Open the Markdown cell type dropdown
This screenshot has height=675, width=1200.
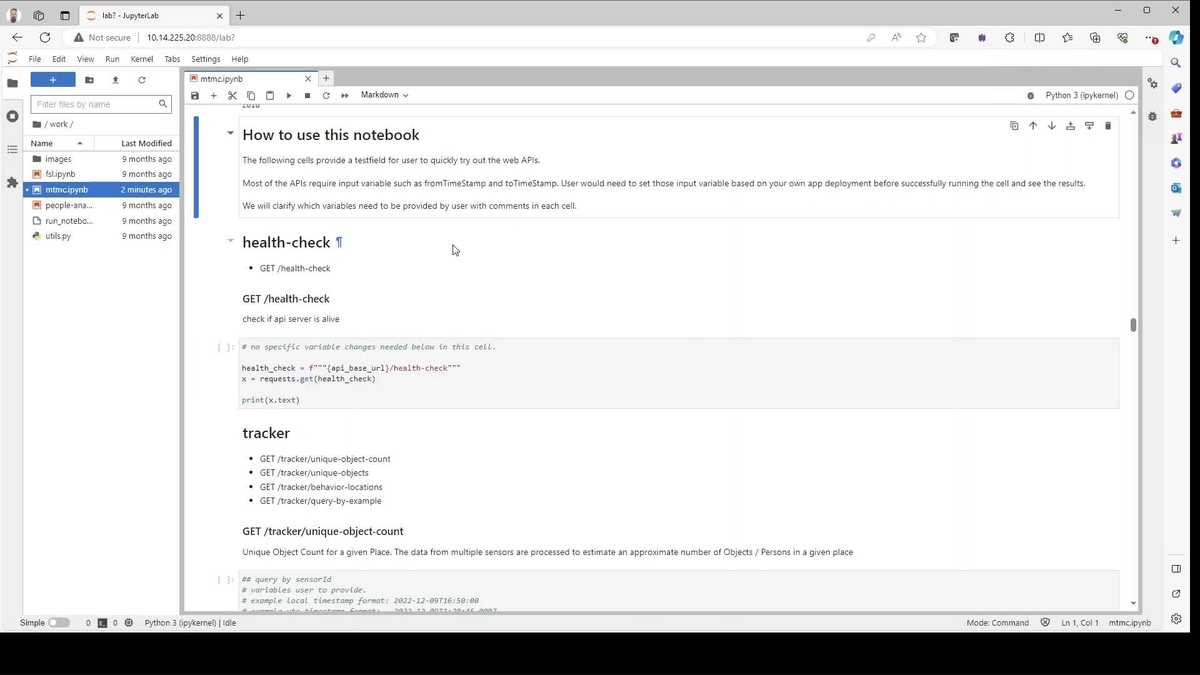(x=384, y=95)
